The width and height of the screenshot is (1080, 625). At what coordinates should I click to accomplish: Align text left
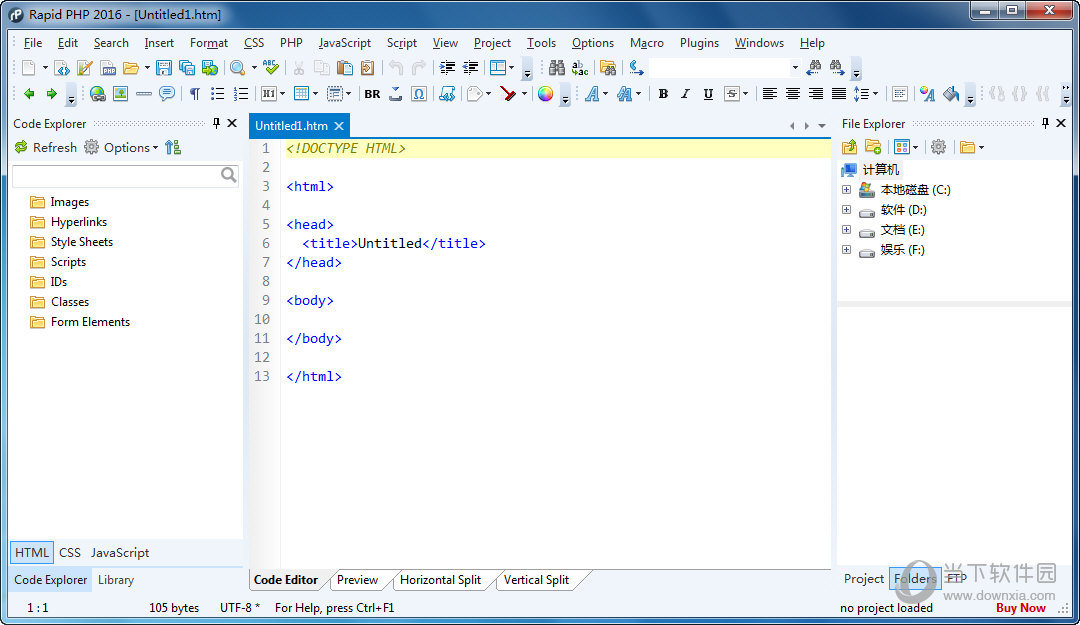tap(770, 94)
